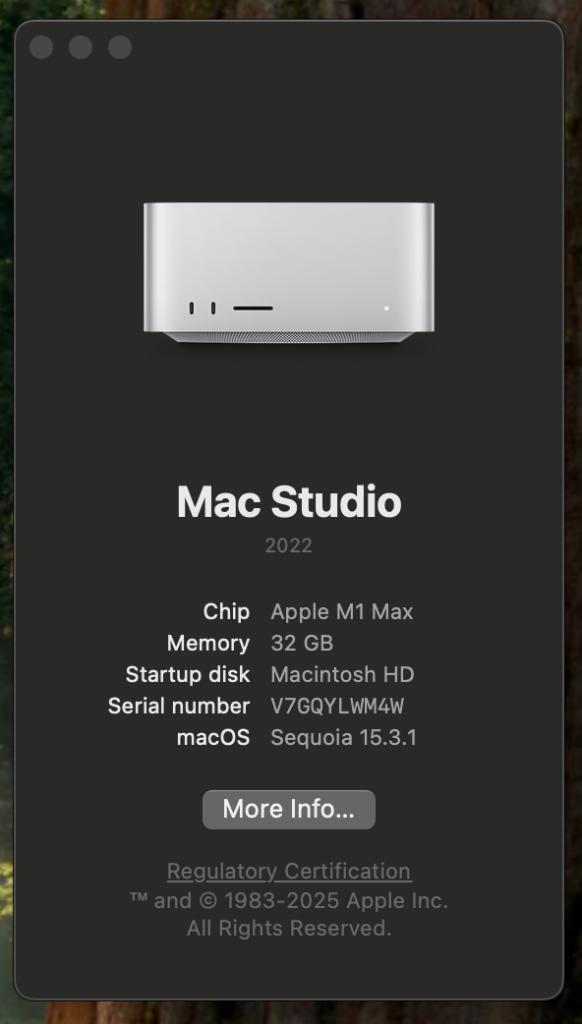Minimize the About This Mac window
582x1024 pixels.
tap(80, 47)
